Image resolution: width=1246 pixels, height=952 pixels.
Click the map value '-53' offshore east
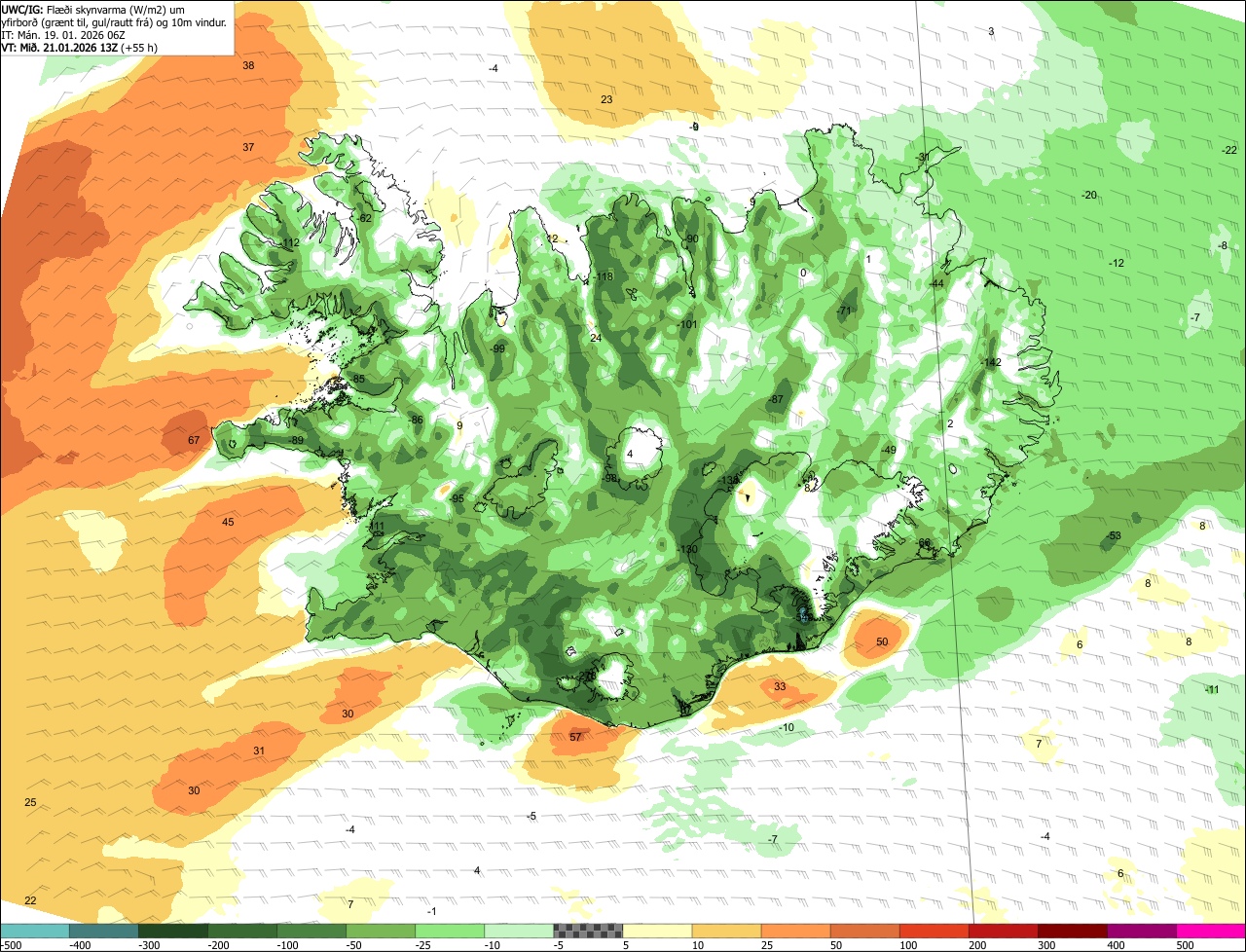pyautogui.click(x=1114, y=536)
